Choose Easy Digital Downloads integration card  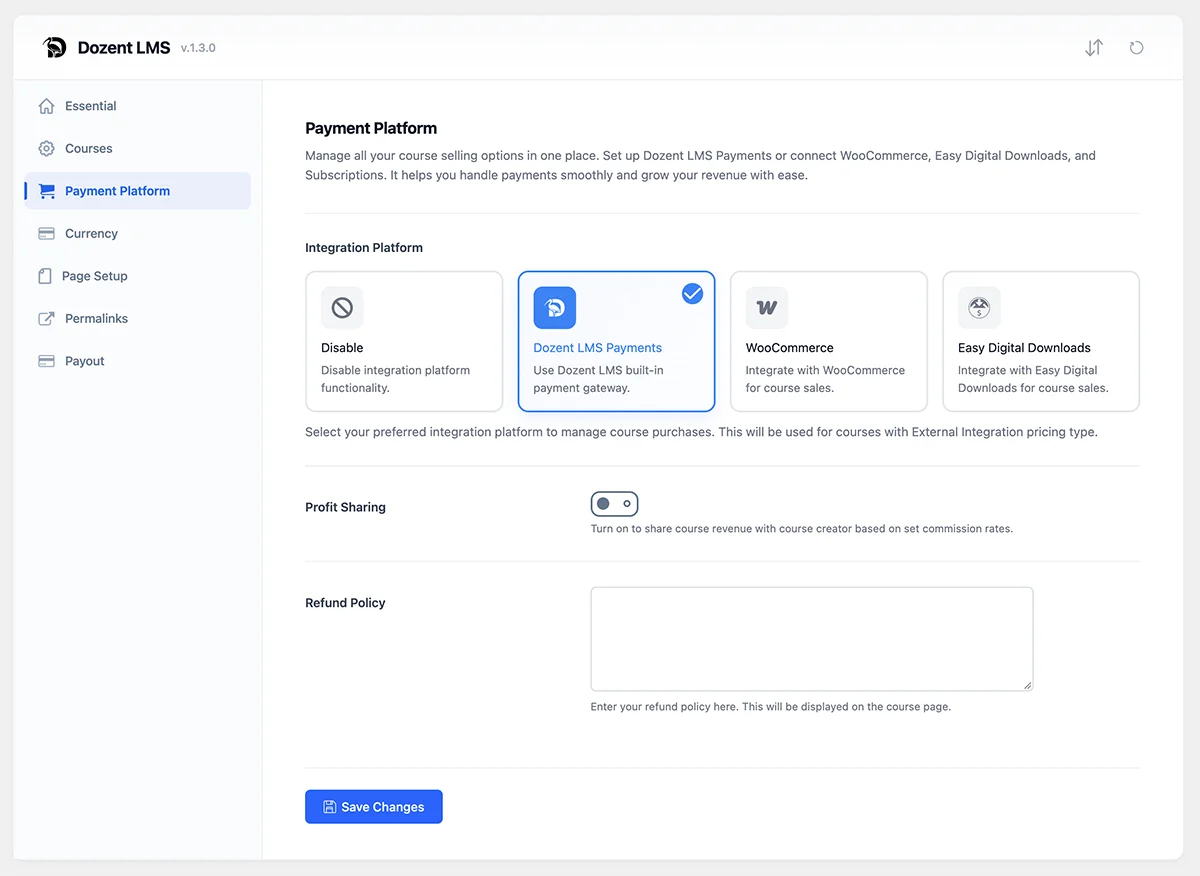click(1041, 341)
